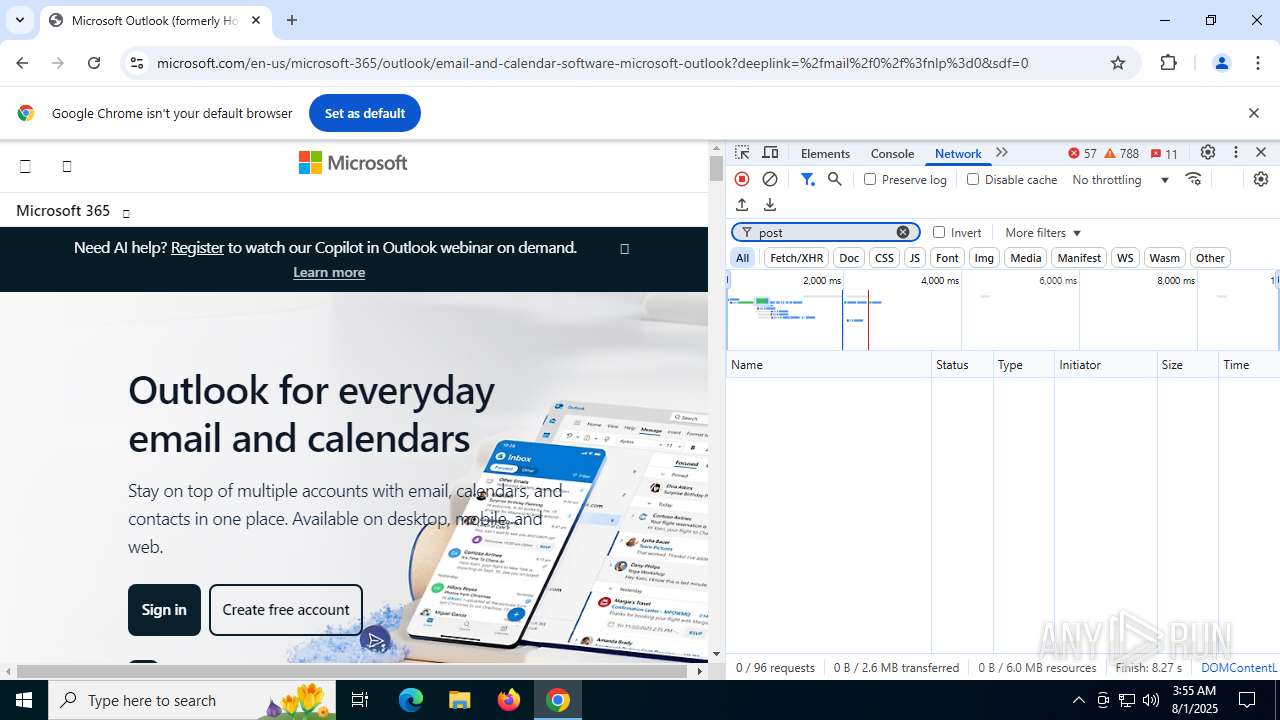1280x720 pixels.
Task: Enable Preserve log checkbox
Action: 870,179
